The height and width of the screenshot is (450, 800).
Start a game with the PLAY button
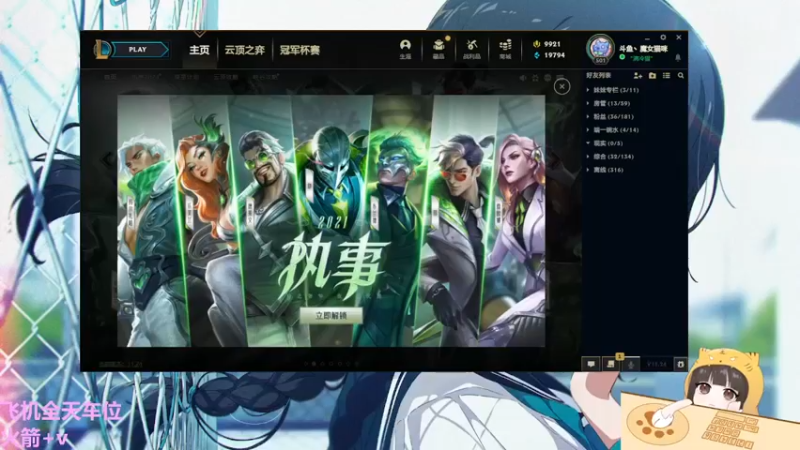coord(140,49)
